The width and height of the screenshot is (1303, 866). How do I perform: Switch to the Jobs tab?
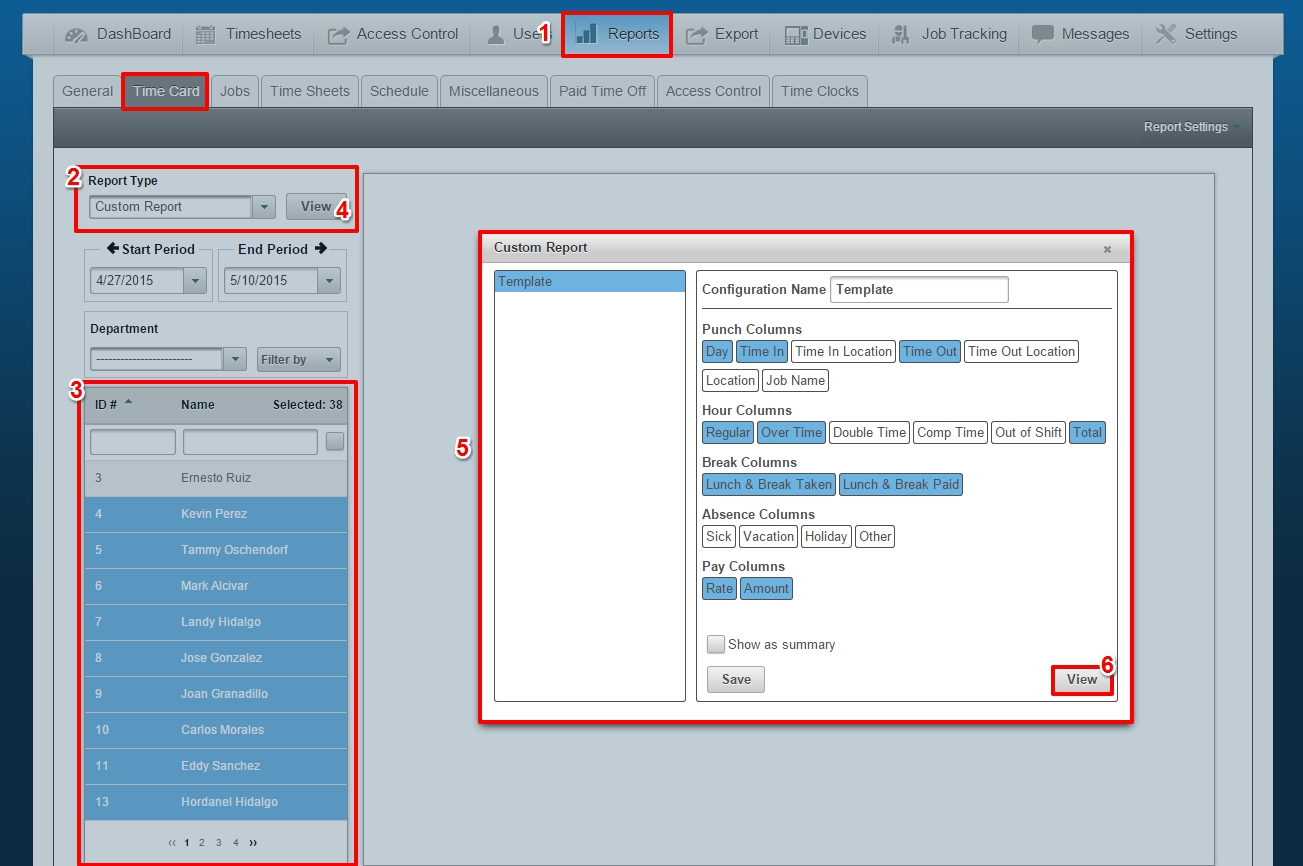235,91
